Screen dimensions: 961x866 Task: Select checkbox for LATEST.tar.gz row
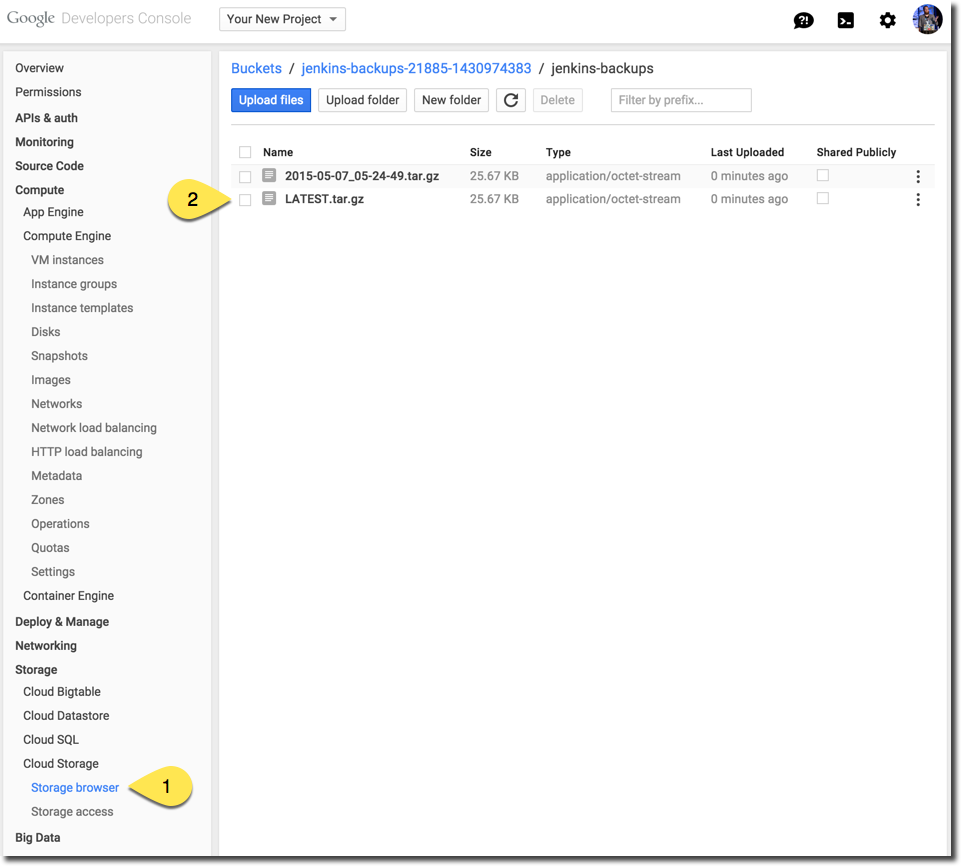click(x=245, y=200)
